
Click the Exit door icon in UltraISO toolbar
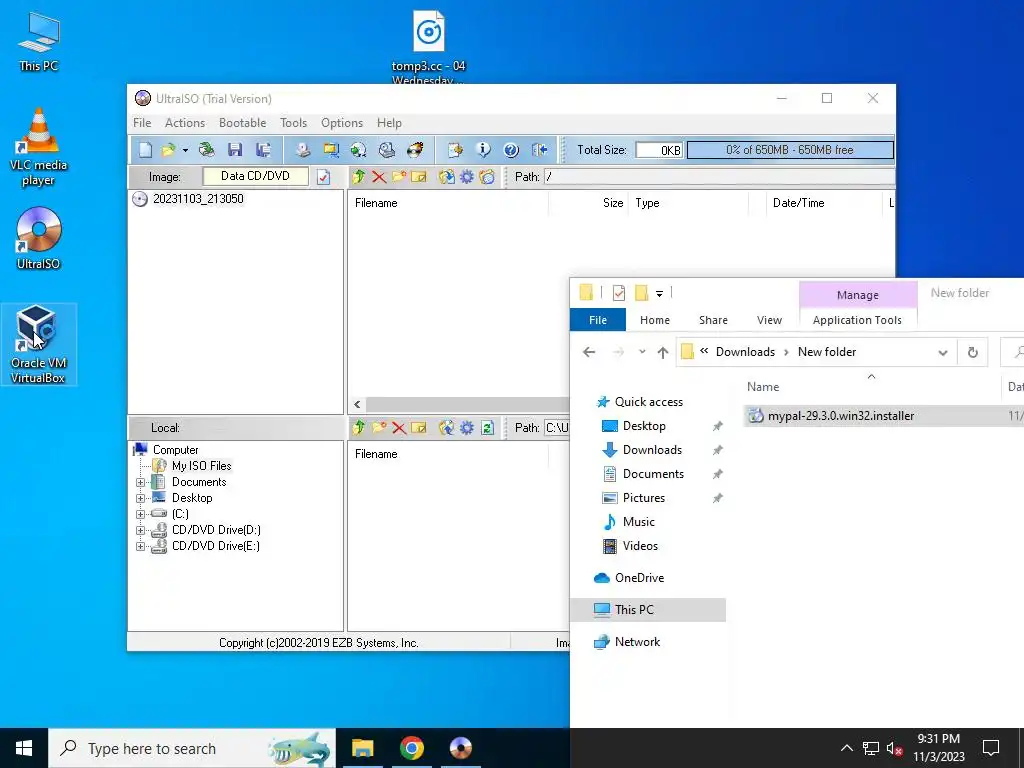tap(539, 150)
